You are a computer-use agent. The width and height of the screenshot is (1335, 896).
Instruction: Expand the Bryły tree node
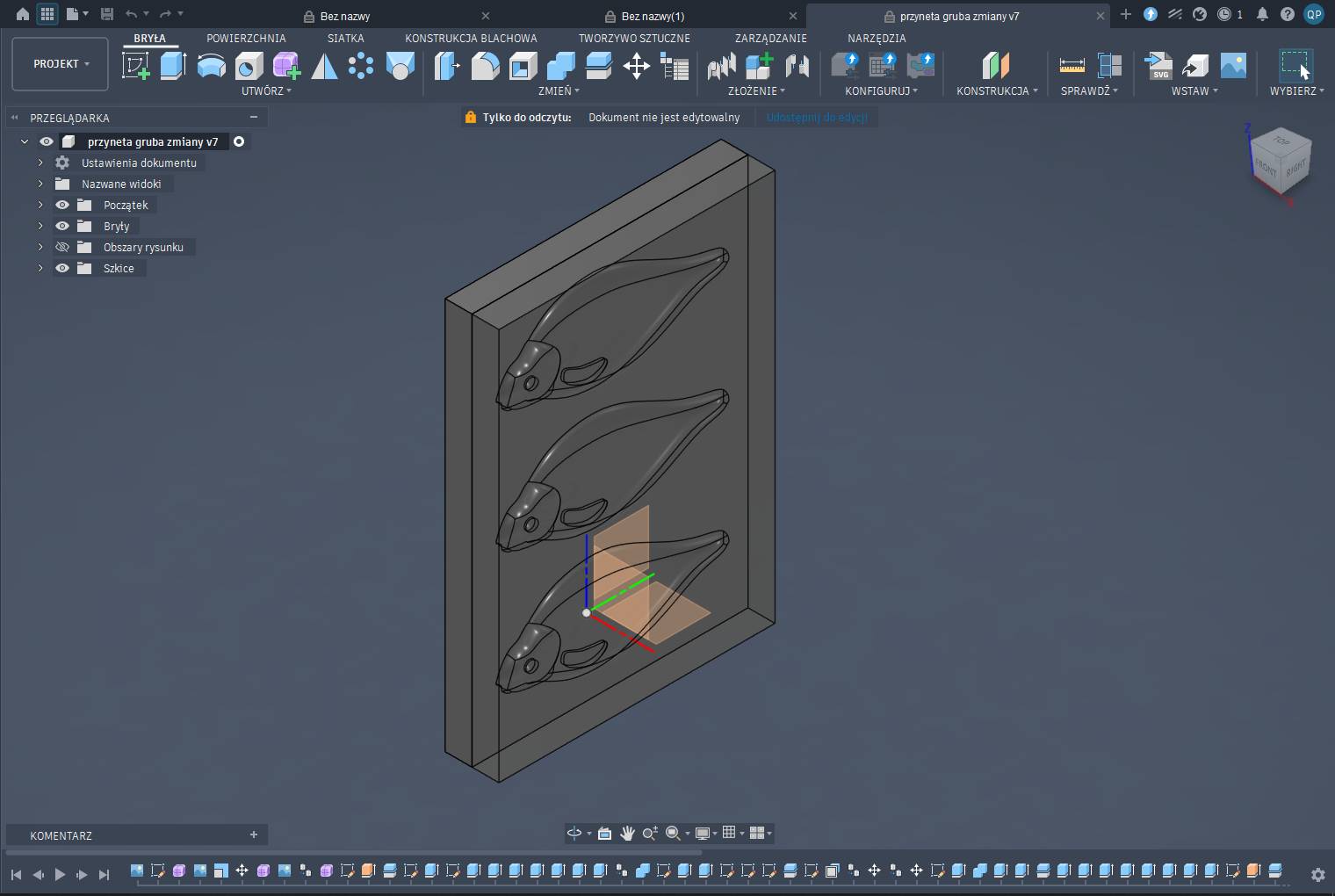pyautogui.click(x=40, y=226)
